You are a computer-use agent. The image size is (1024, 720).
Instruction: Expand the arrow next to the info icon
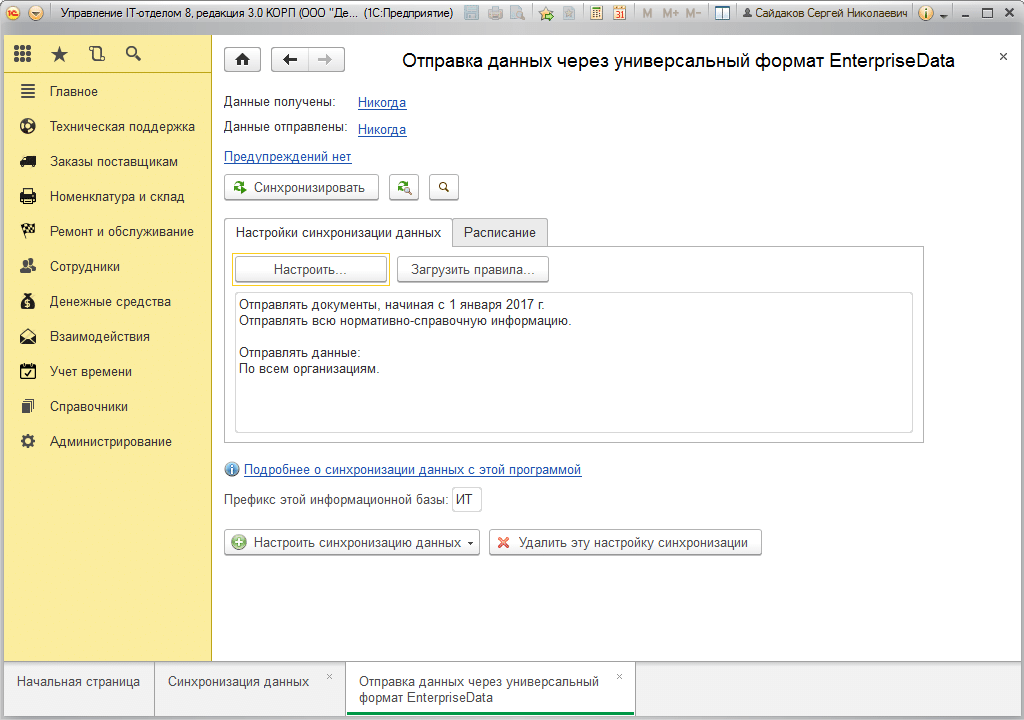[944, 15]
